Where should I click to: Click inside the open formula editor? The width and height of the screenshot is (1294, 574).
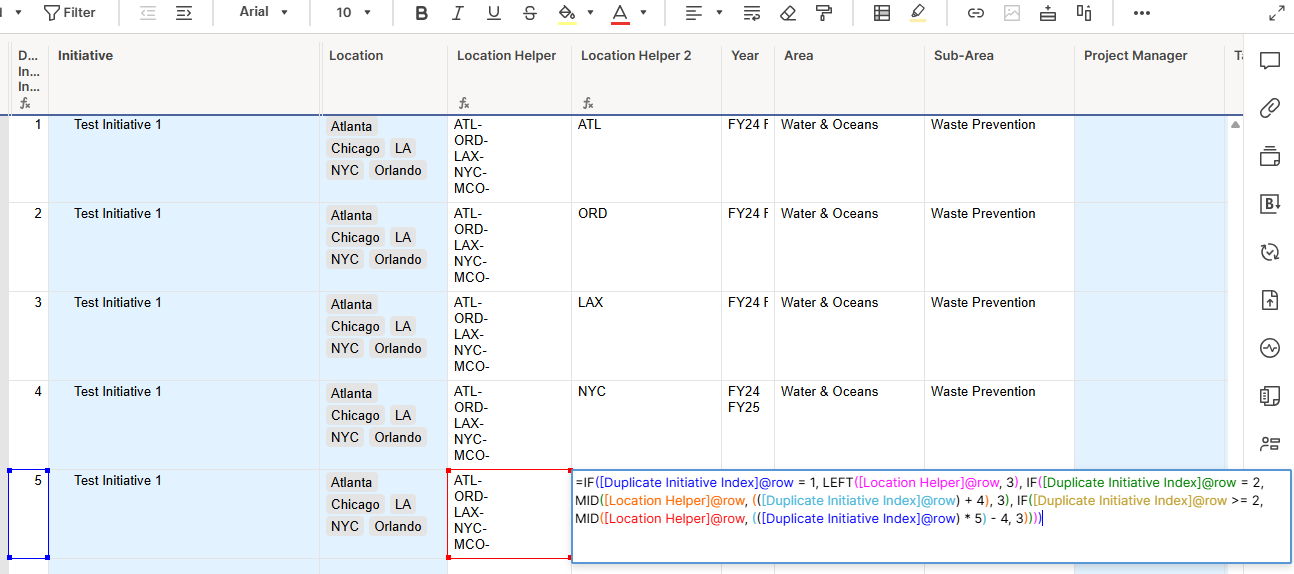pyautogui.click(x=931, y=517)
